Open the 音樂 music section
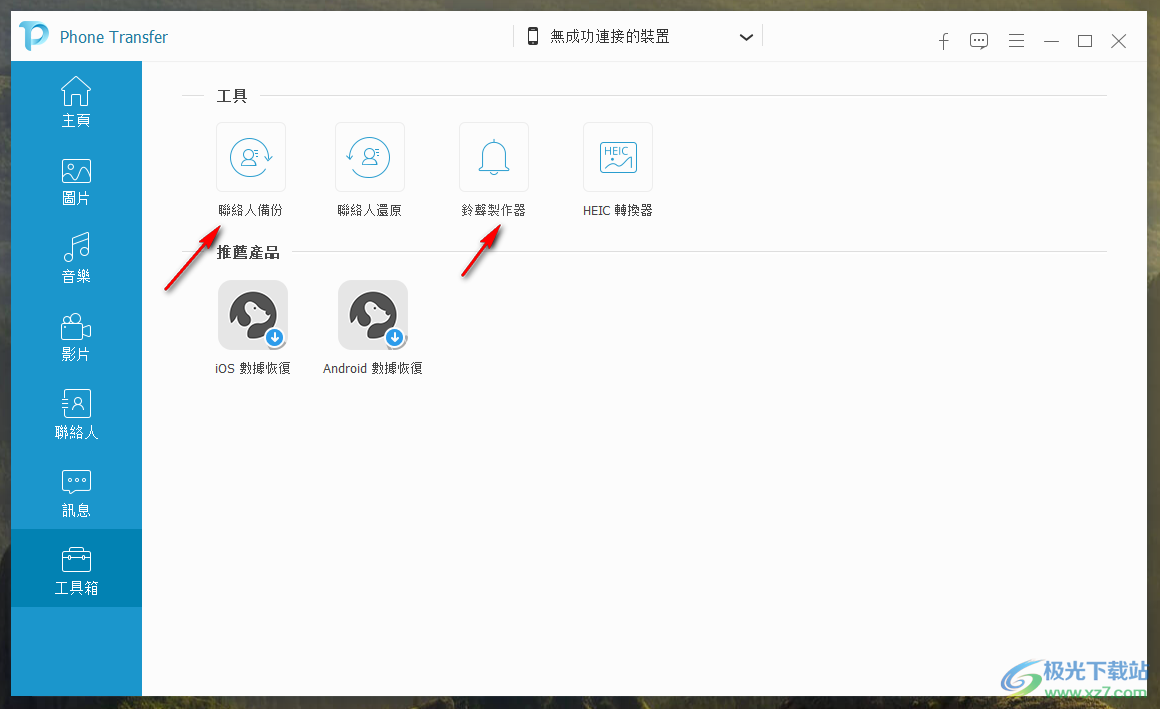Viewport: 1160px width, 709px height. tap(76, 258)
